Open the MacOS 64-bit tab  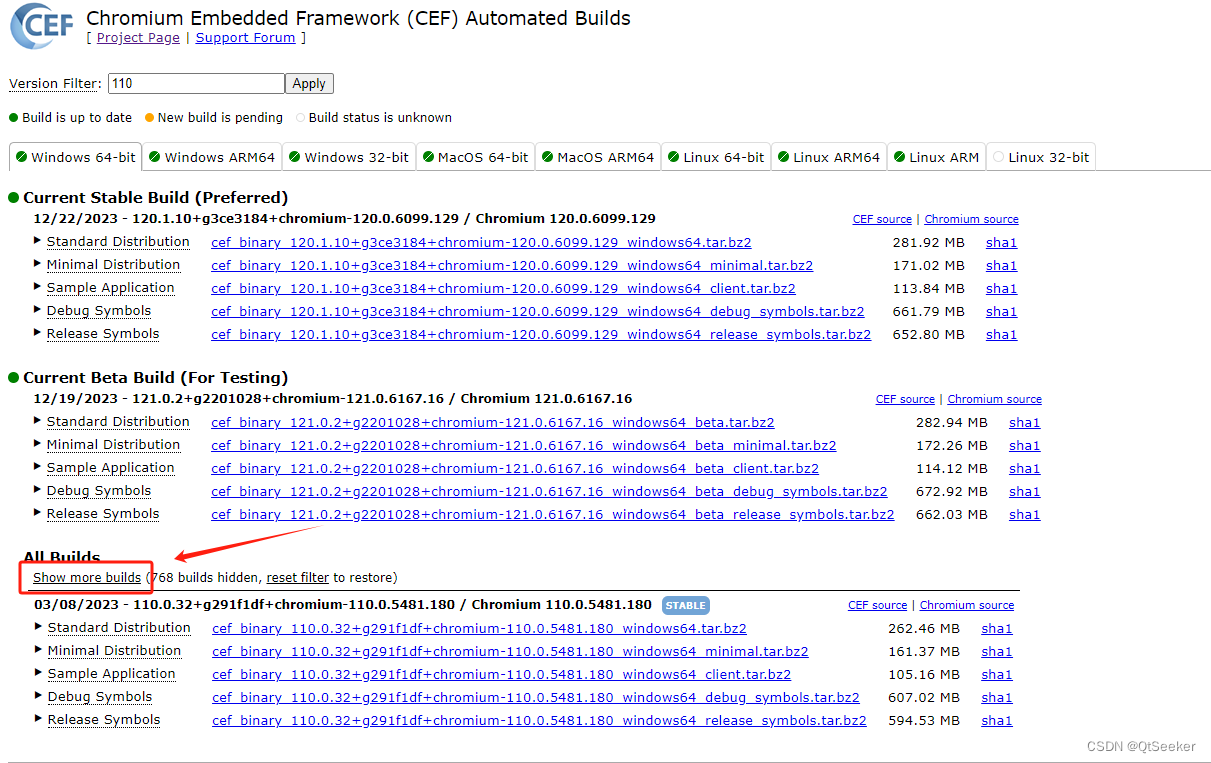tap(475, 157)
